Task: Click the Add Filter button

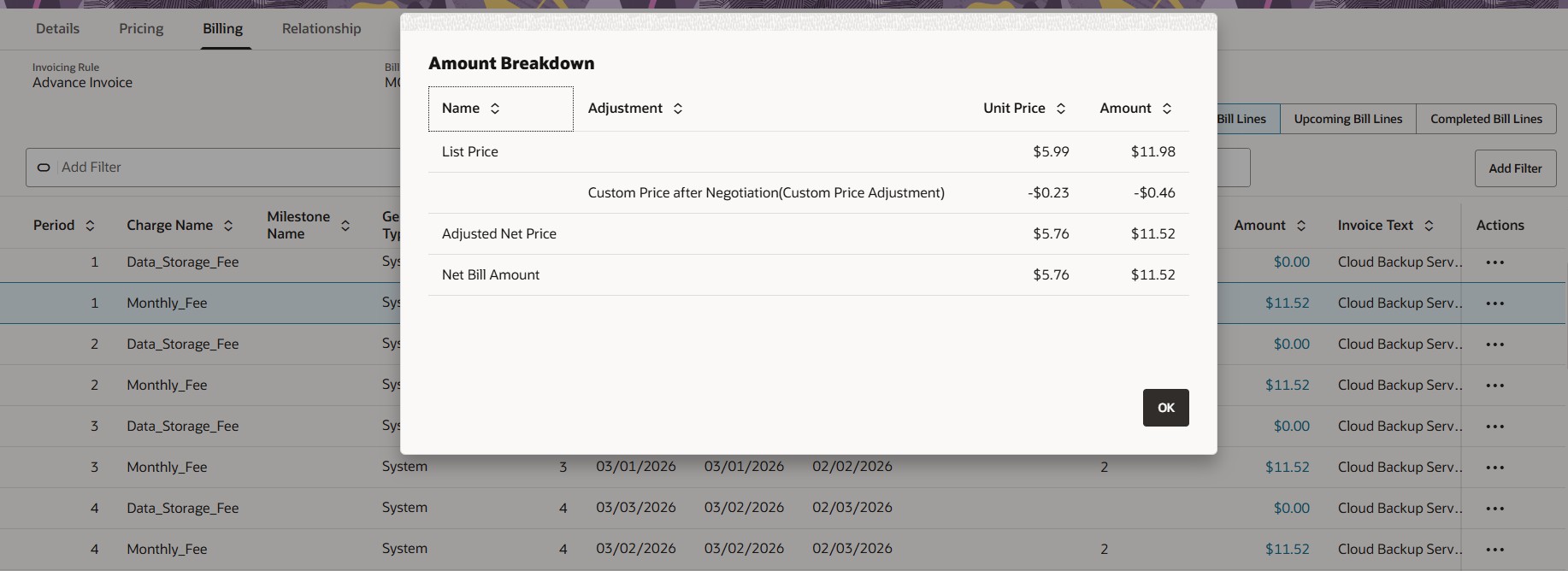Action: [1515, 168]
